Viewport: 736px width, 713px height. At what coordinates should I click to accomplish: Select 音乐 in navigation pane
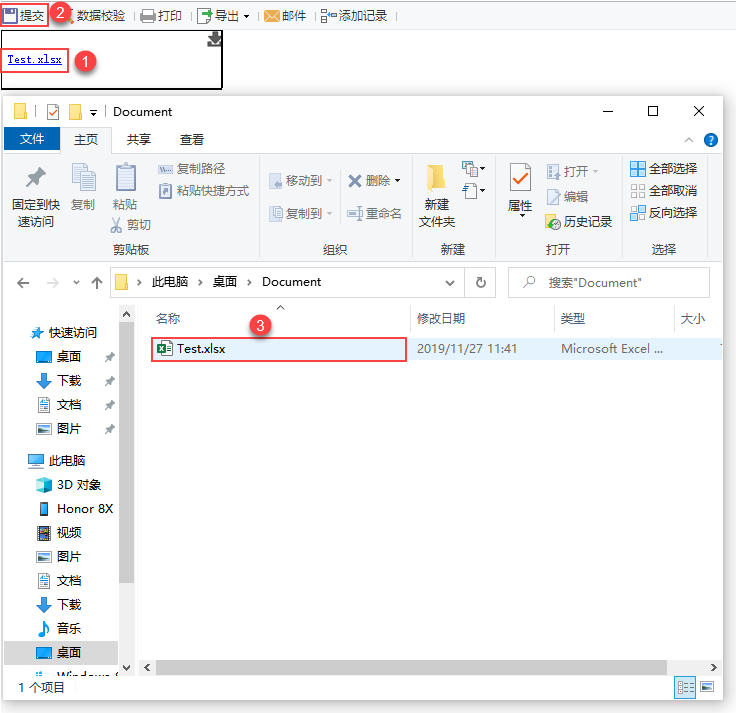click(59, 629)
